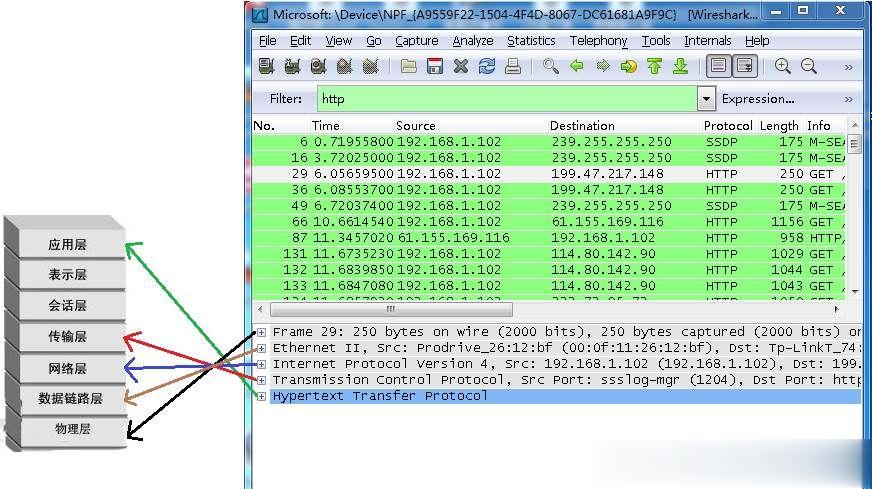This screenshot has height=489, width=872.
Task: Sort by the Protocol column header
Action: coord(728,126)
